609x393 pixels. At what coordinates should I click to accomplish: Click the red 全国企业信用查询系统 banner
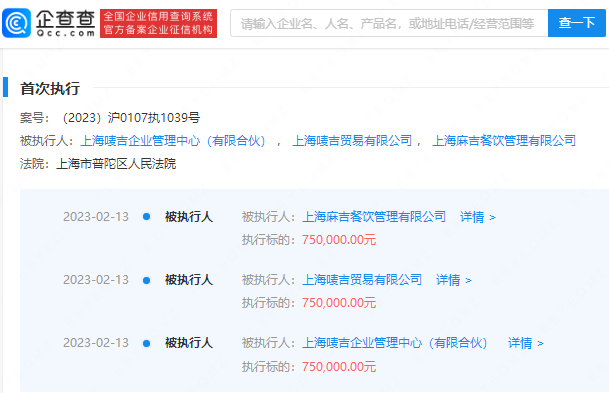pos(158,23)
